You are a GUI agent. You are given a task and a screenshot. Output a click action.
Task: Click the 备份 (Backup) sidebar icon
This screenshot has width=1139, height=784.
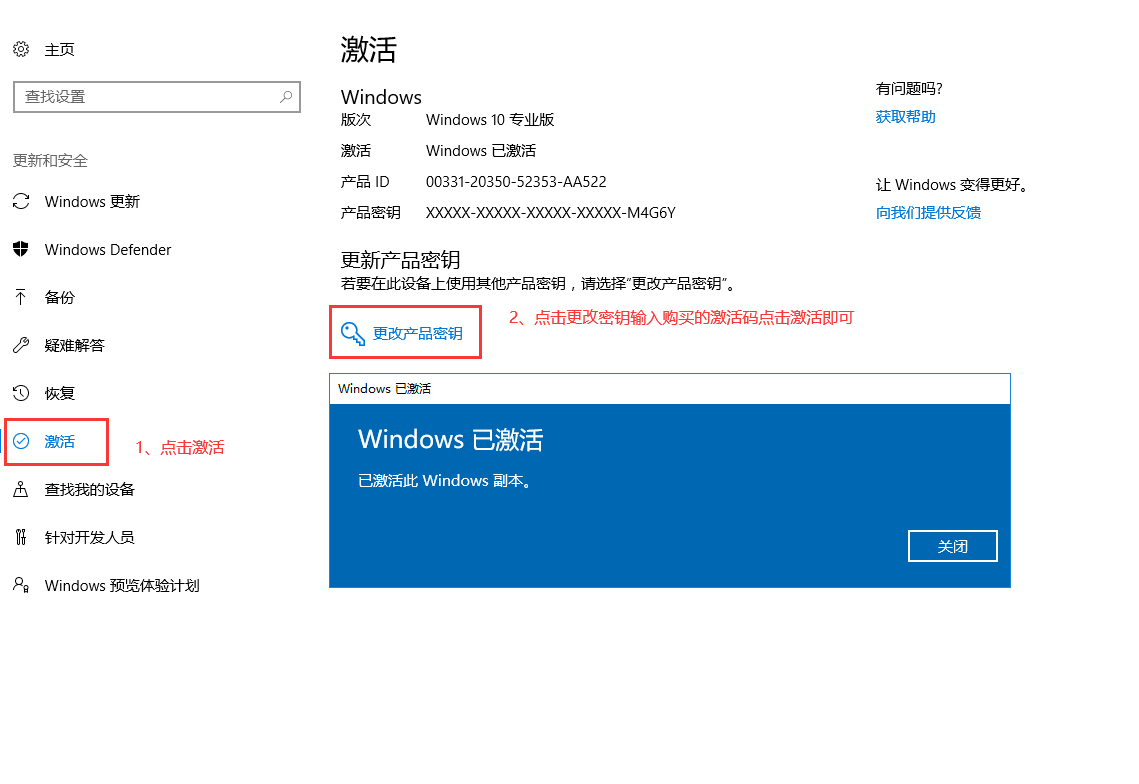pyautogui.click(x=21, y=297)
